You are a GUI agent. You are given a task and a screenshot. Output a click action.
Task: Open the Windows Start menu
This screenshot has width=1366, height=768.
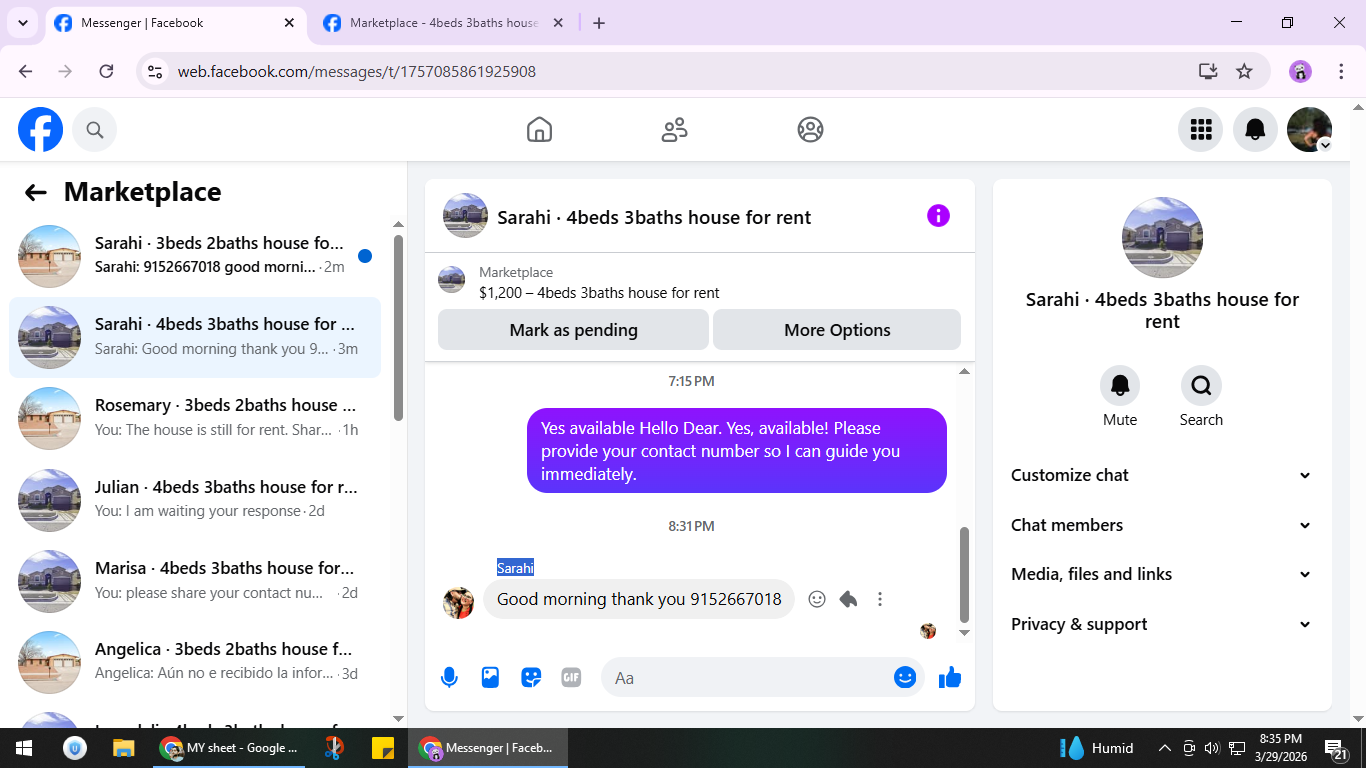(x=24, y=748)
